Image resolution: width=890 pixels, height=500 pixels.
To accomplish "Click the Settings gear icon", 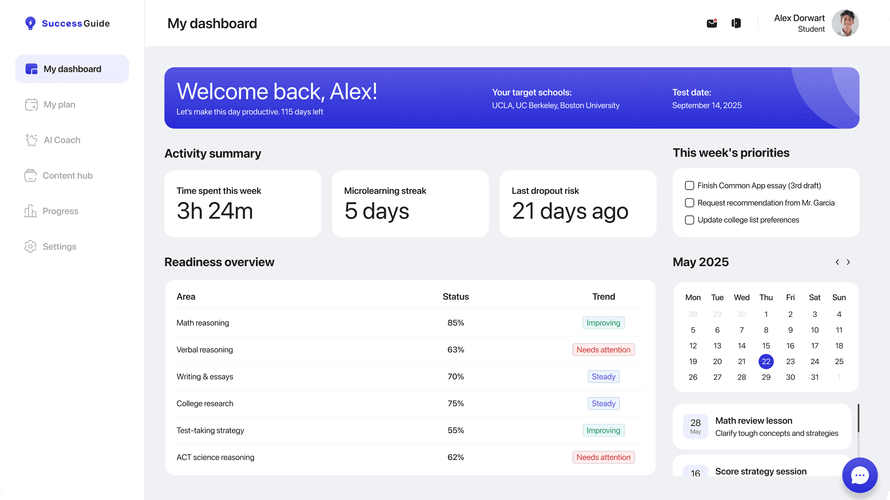I will coord(31,247).
